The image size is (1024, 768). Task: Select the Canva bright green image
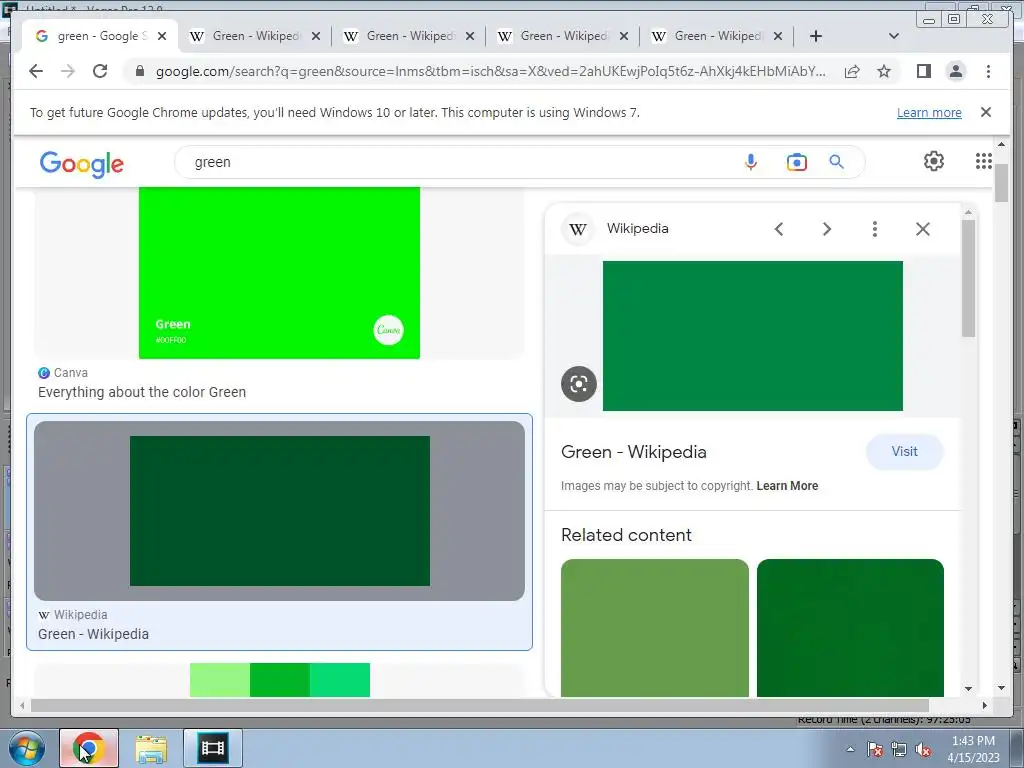280,273
